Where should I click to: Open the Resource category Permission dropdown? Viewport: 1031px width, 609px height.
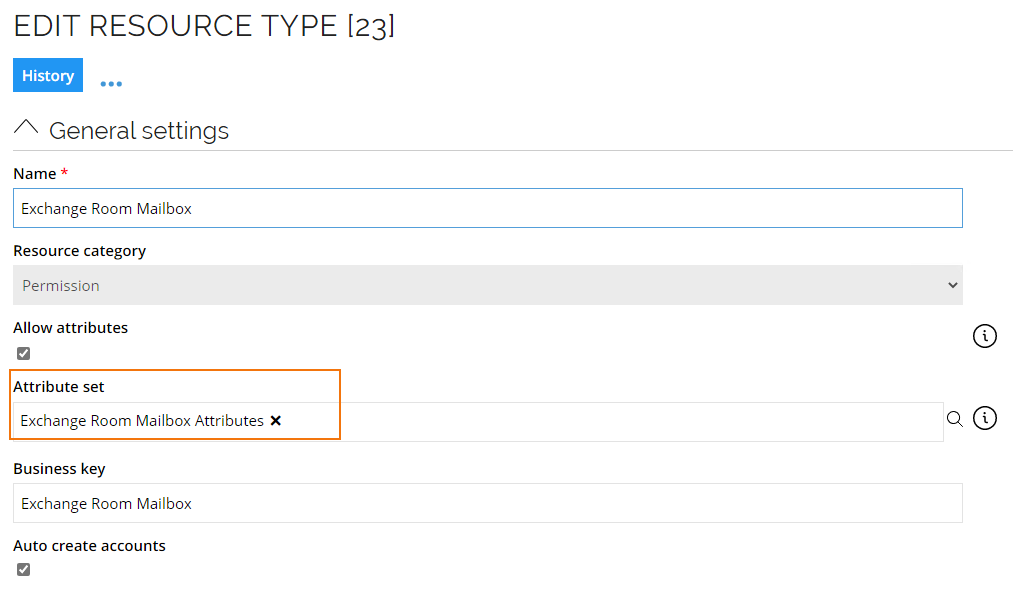point(488,285)
